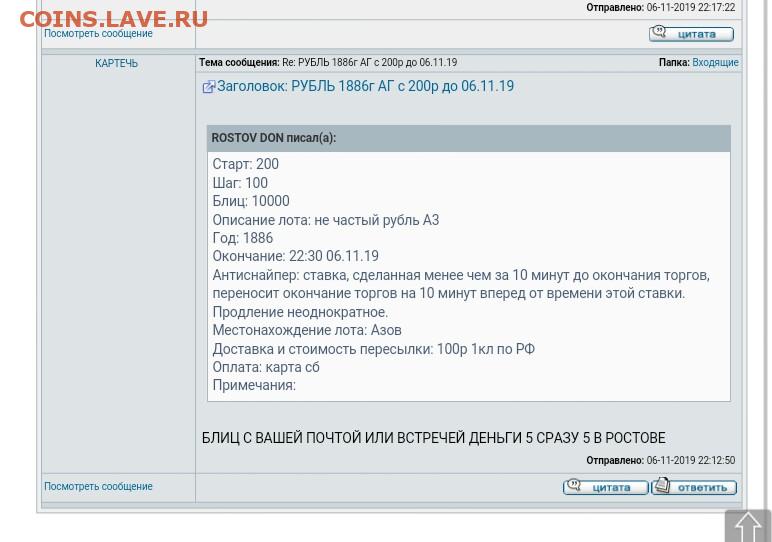Click the 'Отправлено: 06-11-2019 22:17:22' timestamp

[x=661, y=7]
